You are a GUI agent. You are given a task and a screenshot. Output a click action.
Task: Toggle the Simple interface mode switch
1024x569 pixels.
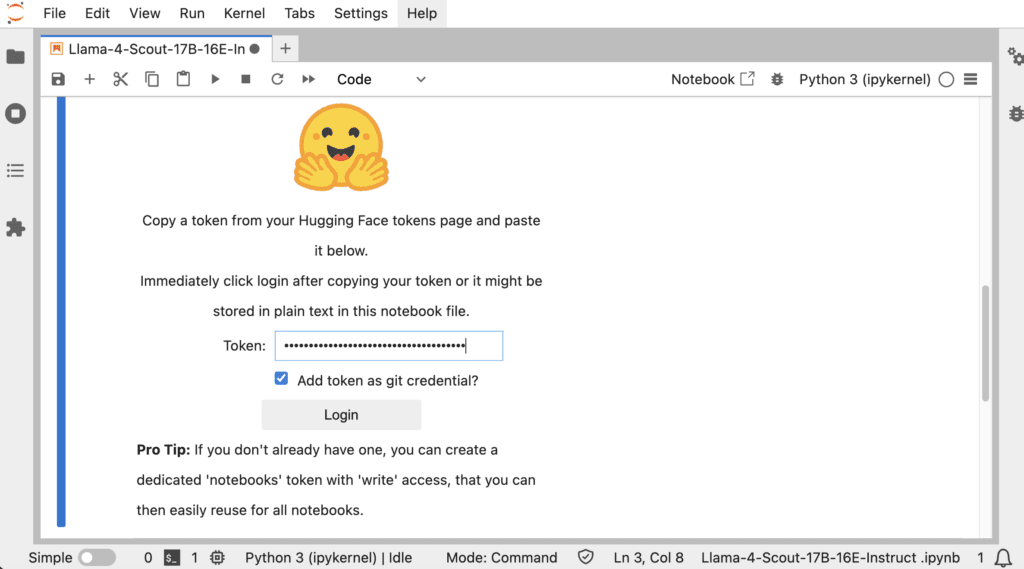[97, 557]
